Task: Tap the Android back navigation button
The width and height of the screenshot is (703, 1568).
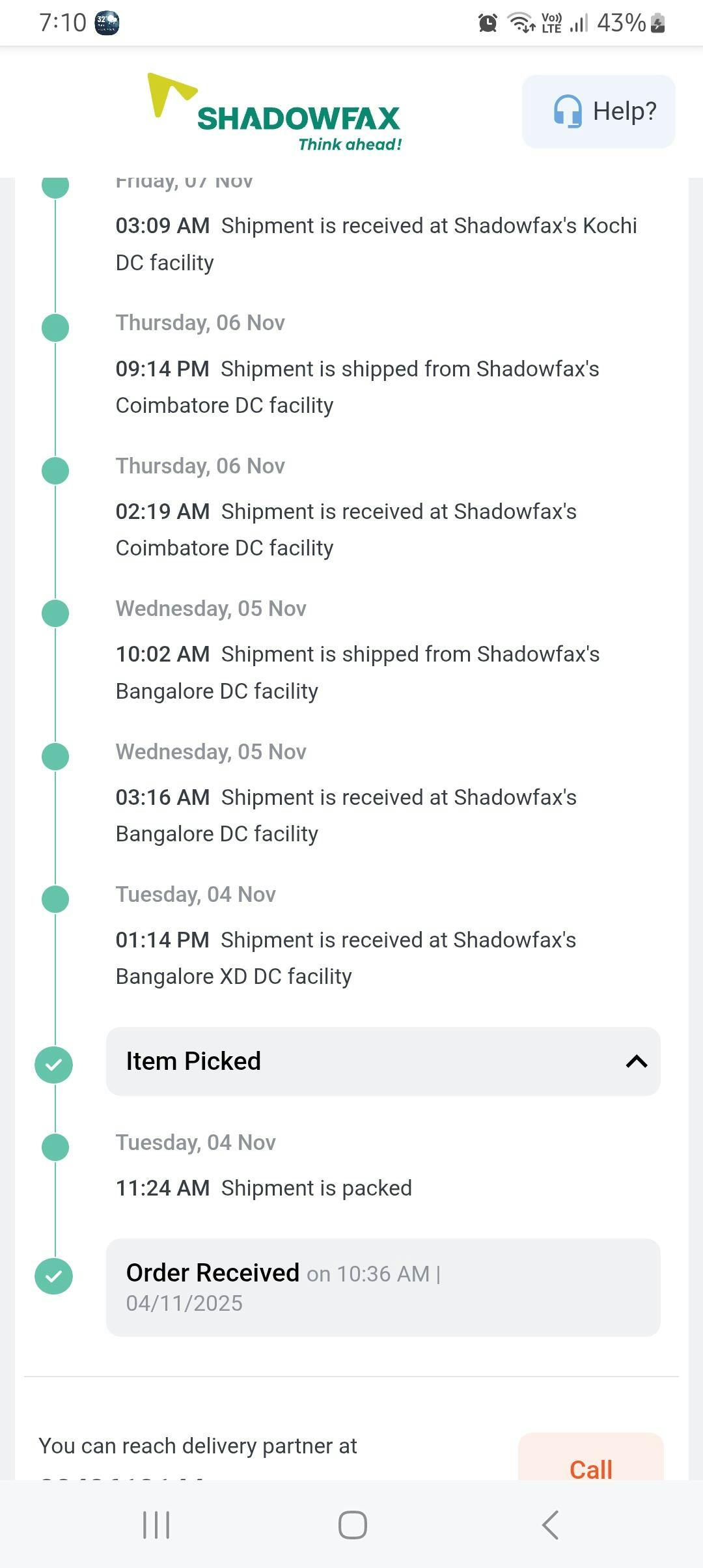Action: click(550, 1524)
